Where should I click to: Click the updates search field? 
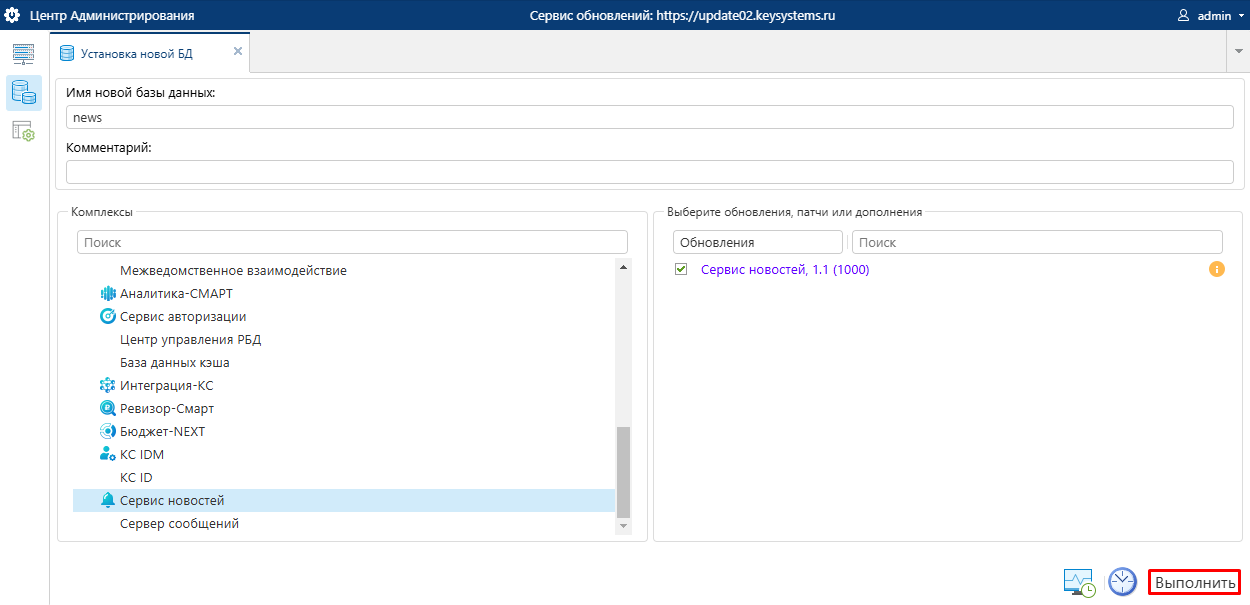[x=1037, y=242]
